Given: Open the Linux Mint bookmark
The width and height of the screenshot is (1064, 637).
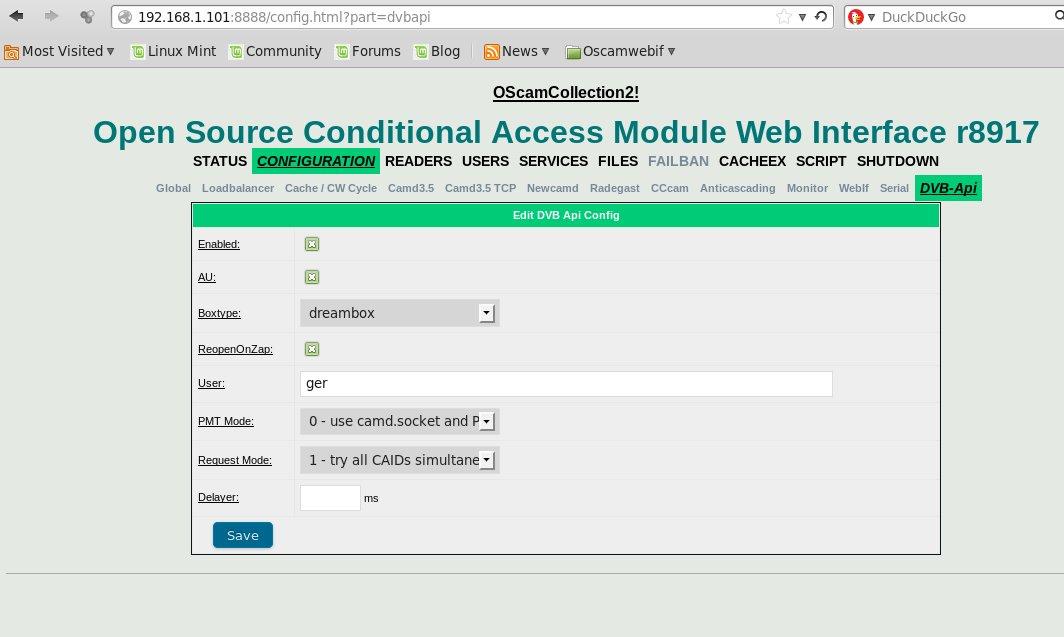Looking at the screenshot, I should click(x=174, y=52).
